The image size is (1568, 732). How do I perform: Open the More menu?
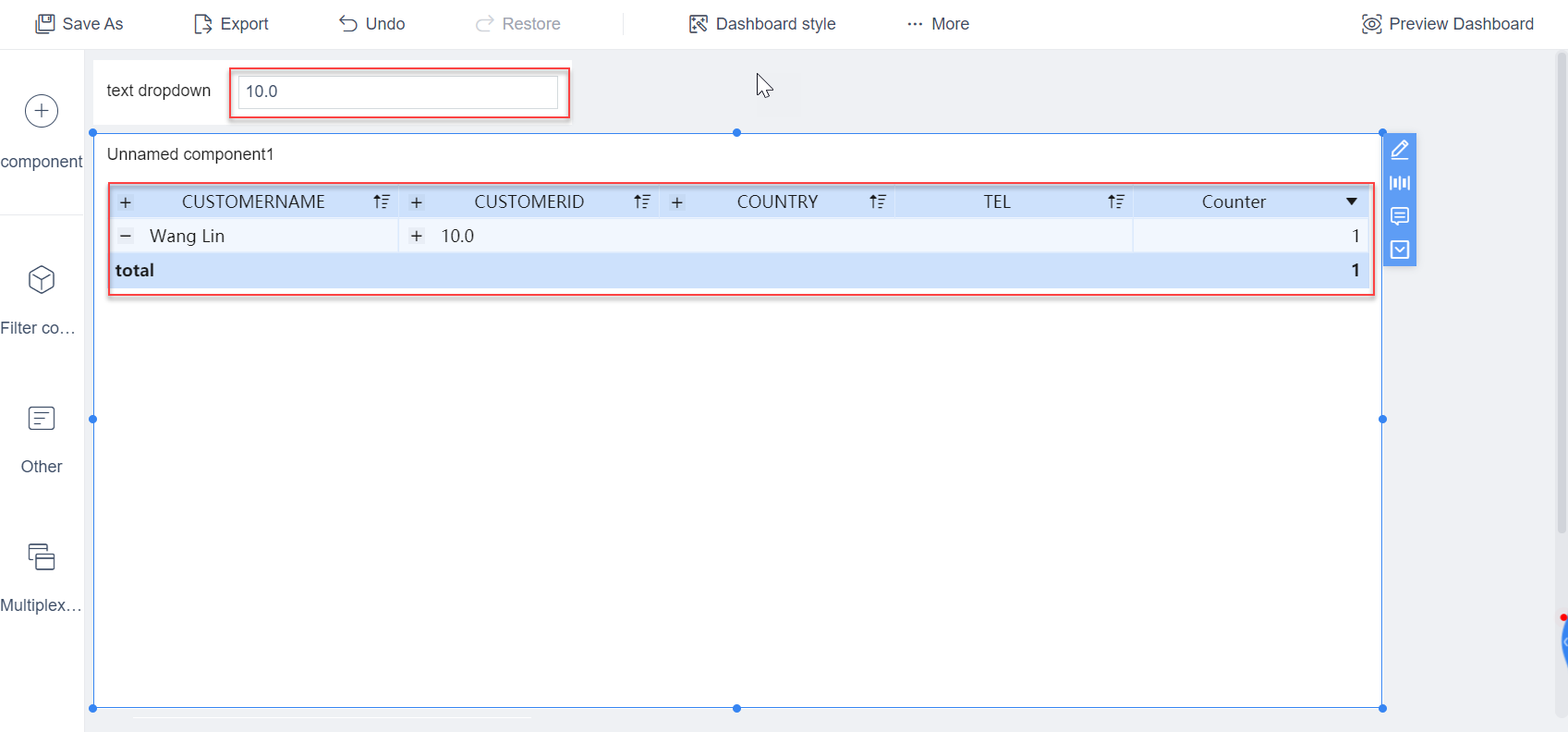coord(938,24)
